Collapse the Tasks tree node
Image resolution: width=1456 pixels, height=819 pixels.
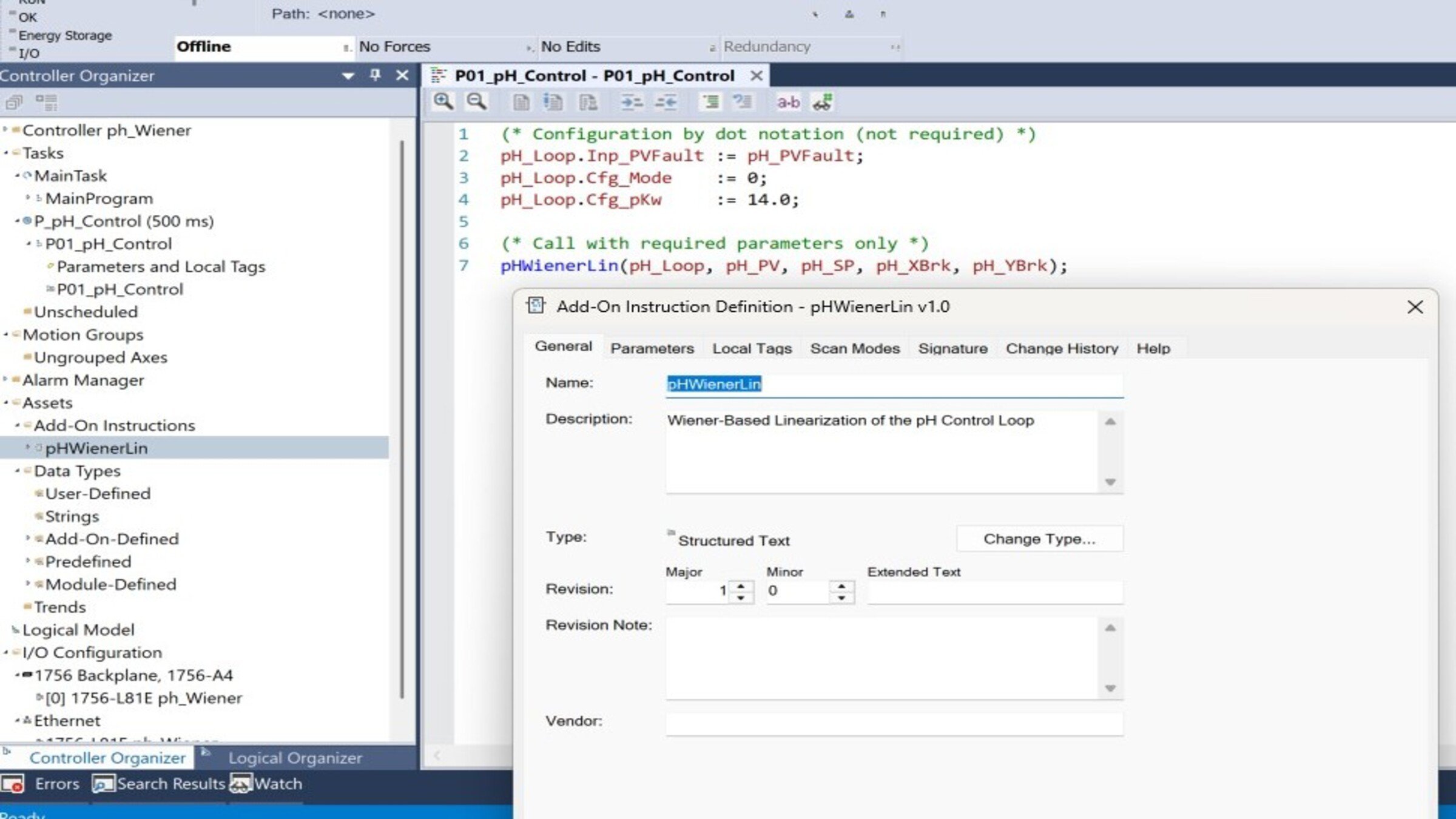(5, 152)
